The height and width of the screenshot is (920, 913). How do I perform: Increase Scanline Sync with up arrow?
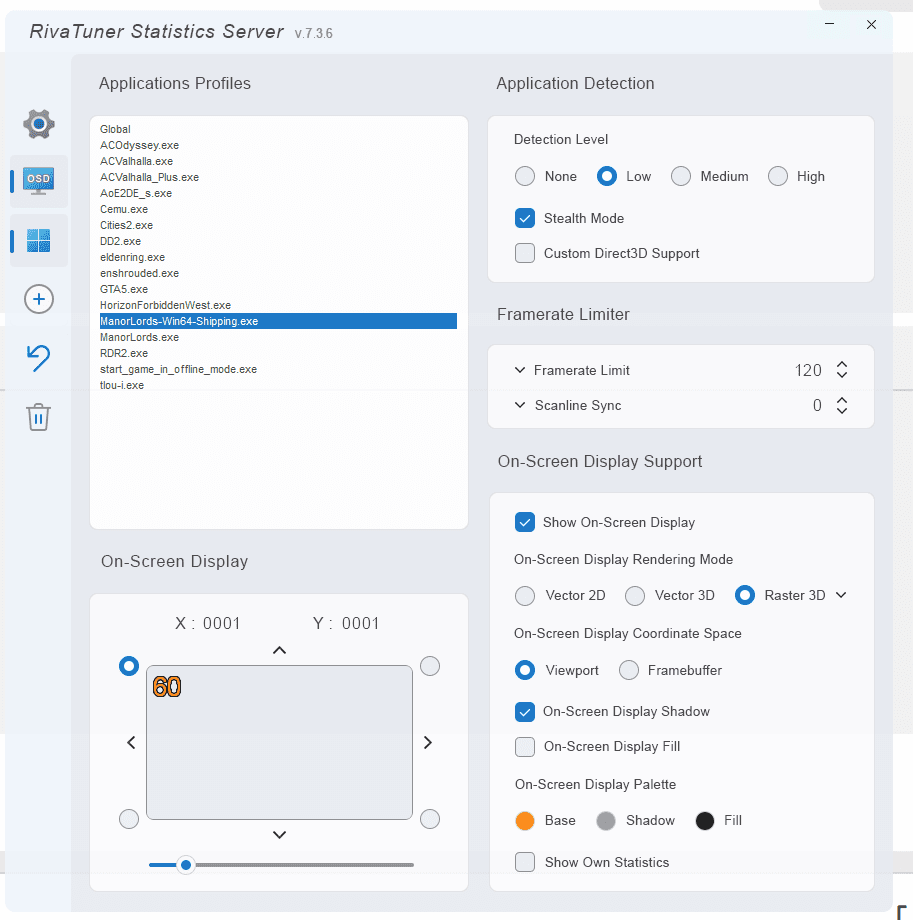842,400
